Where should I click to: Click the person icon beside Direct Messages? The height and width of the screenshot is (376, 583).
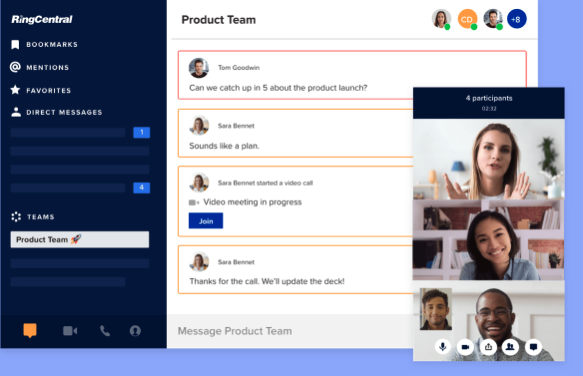click(16, 112)
